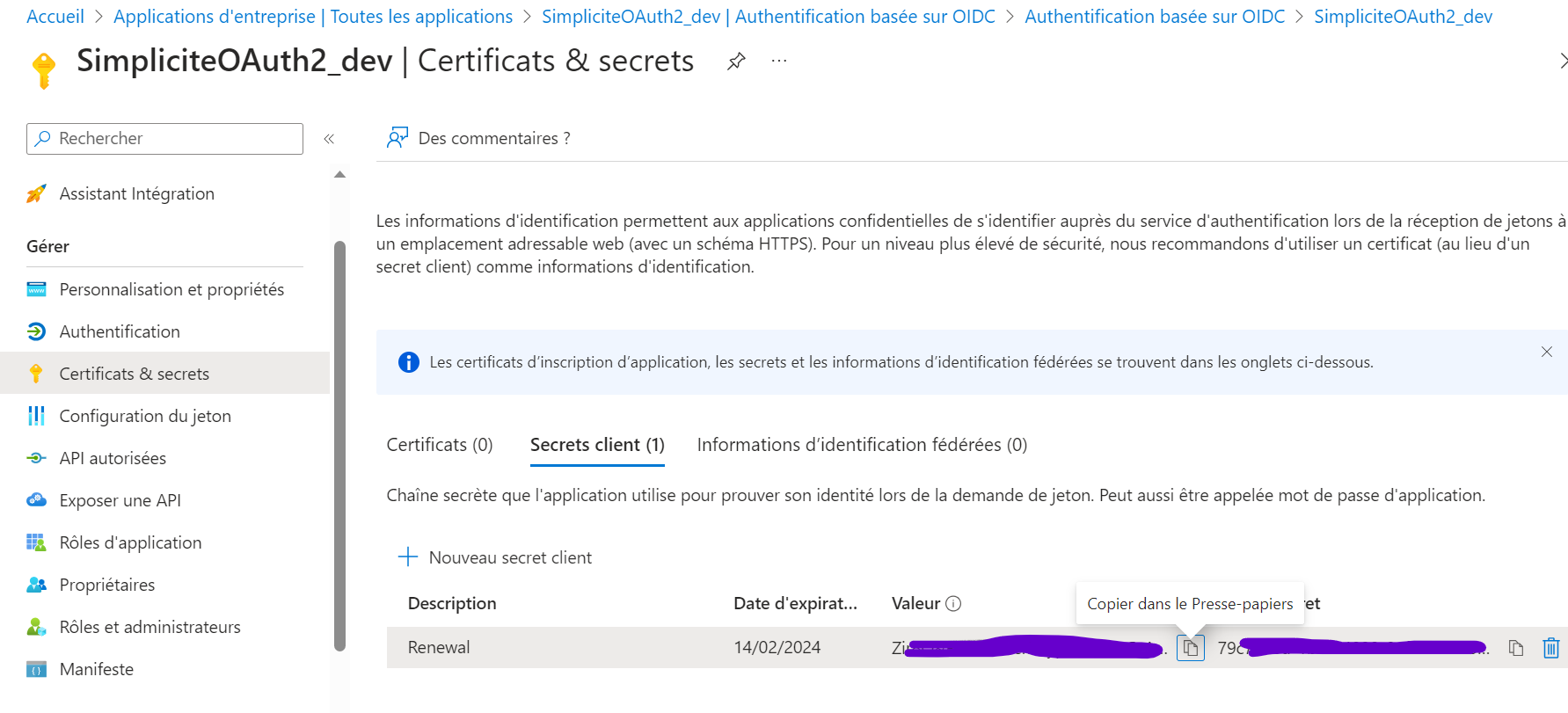Copy the secret value to clipboard
Screen dimensions: 1568x713
(x=1191, y=648)
